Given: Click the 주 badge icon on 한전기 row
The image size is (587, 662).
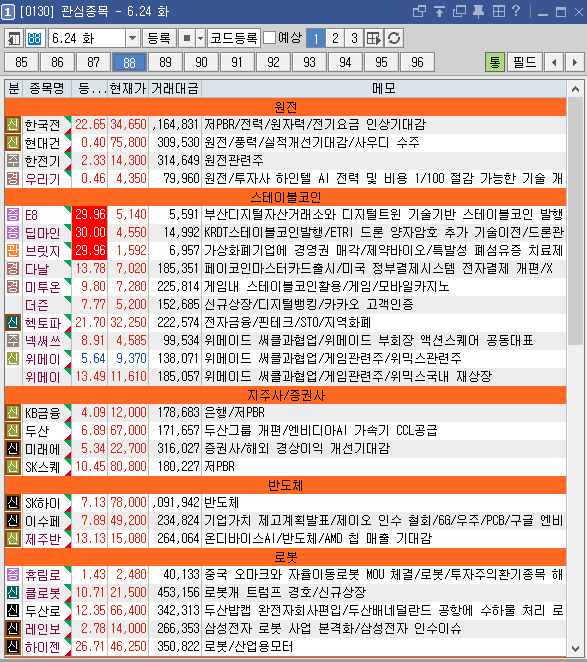Looking at the screenshot, I should click(x=13, y=161).
